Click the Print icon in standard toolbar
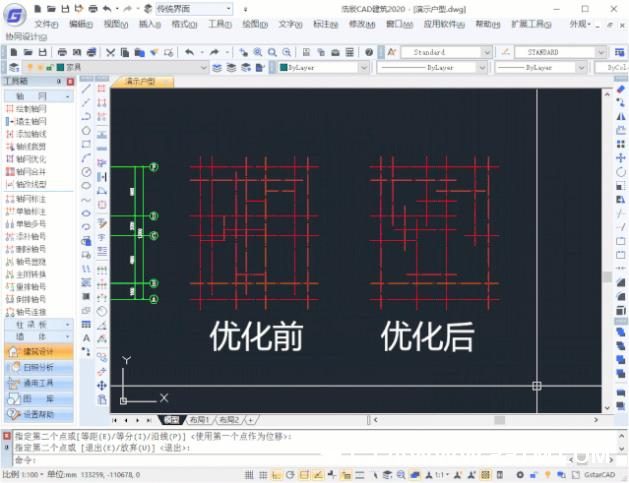 tap(62, 52)
